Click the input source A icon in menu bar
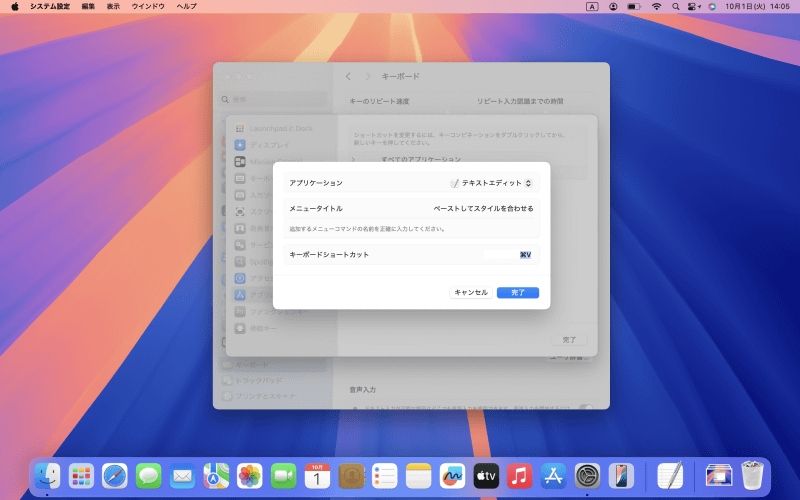 592,7
